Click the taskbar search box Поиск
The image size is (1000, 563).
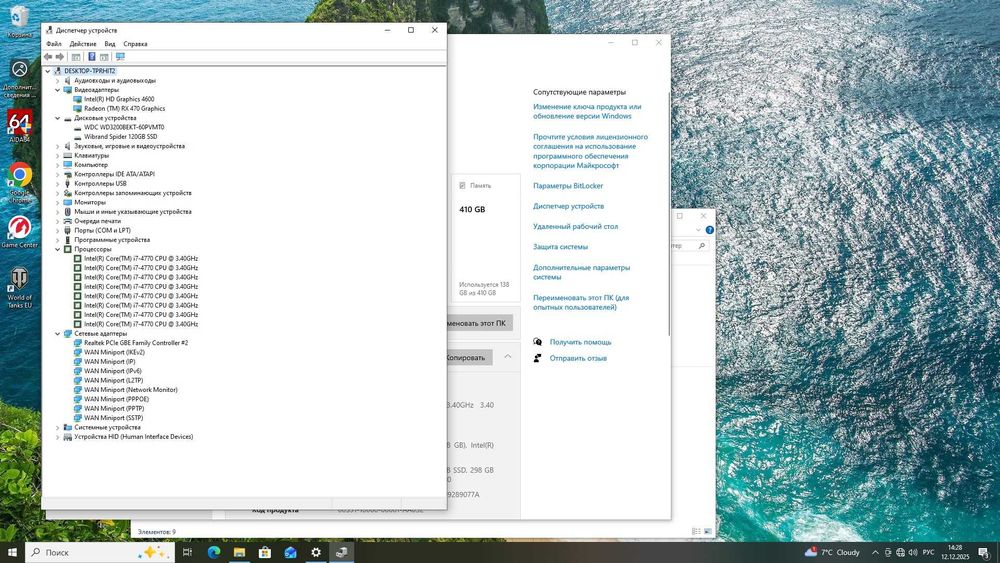click(x=99, y=552)
